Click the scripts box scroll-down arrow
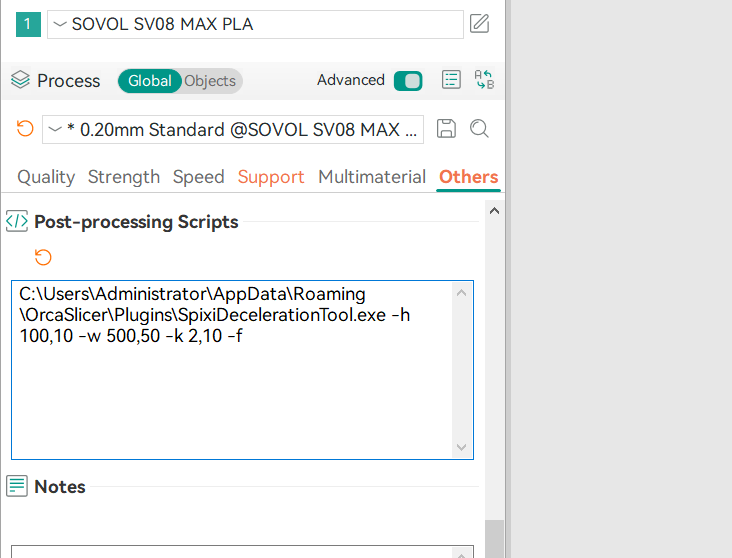 click(x=462, y=447)
